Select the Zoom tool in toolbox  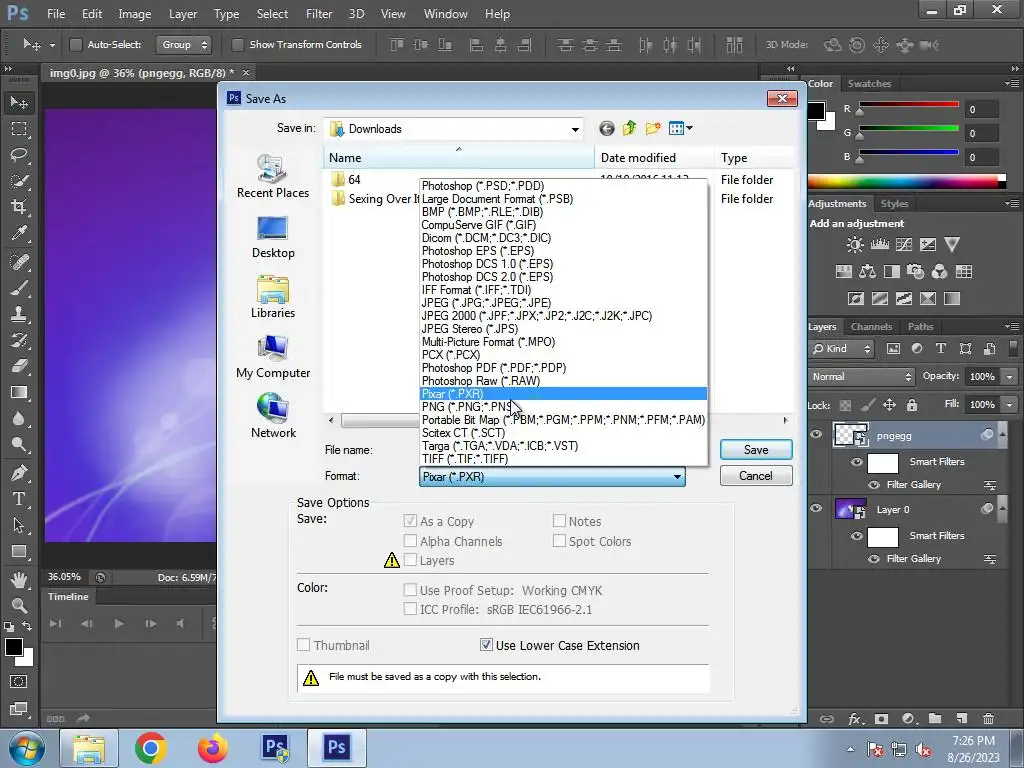point(19,605)
